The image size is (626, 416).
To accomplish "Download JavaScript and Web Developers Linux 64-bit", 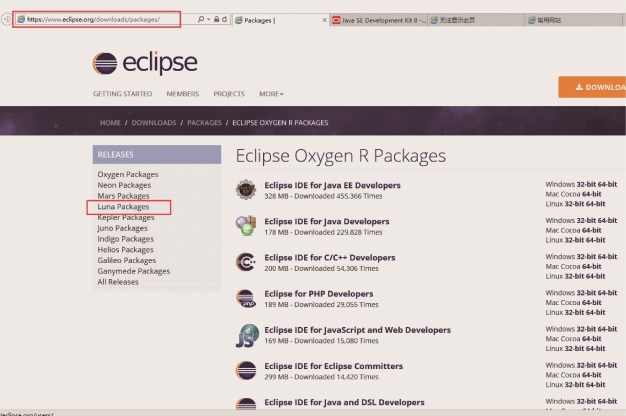I will click(x=595, y=349).
